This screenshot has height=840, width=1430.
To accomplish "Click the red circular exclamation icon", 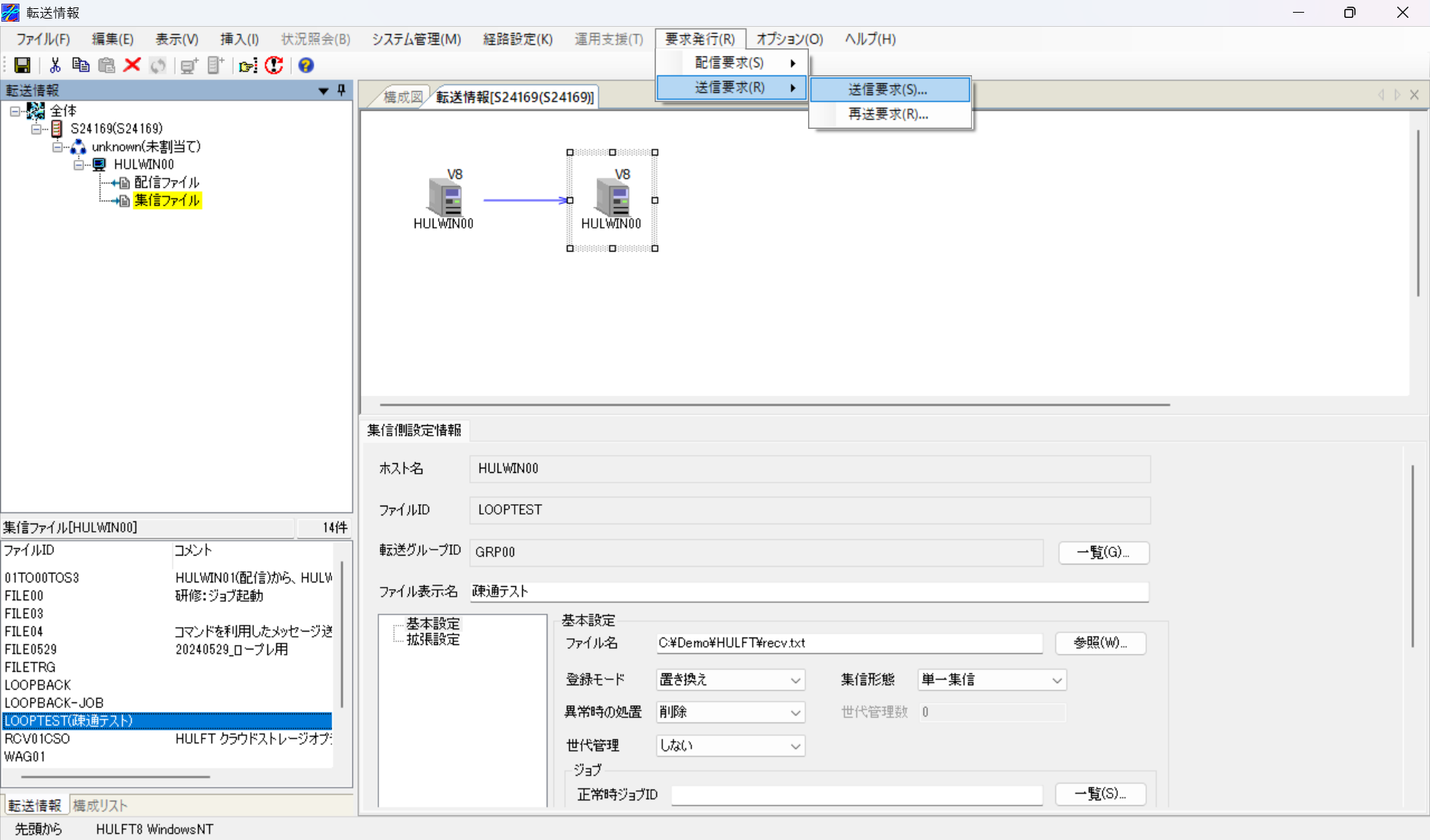I will 274,66.
